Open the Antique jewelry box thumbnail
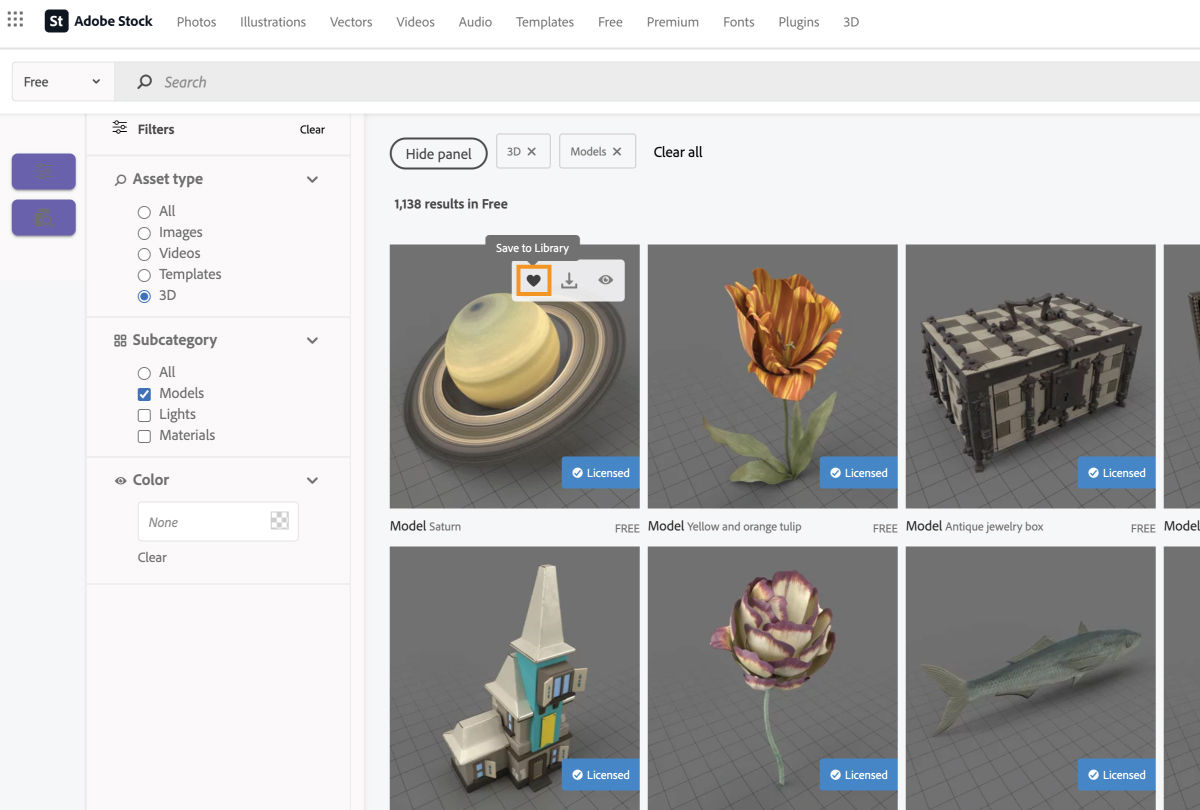This screenshot has width=1200, height=810. click(x=1030, y=376)
